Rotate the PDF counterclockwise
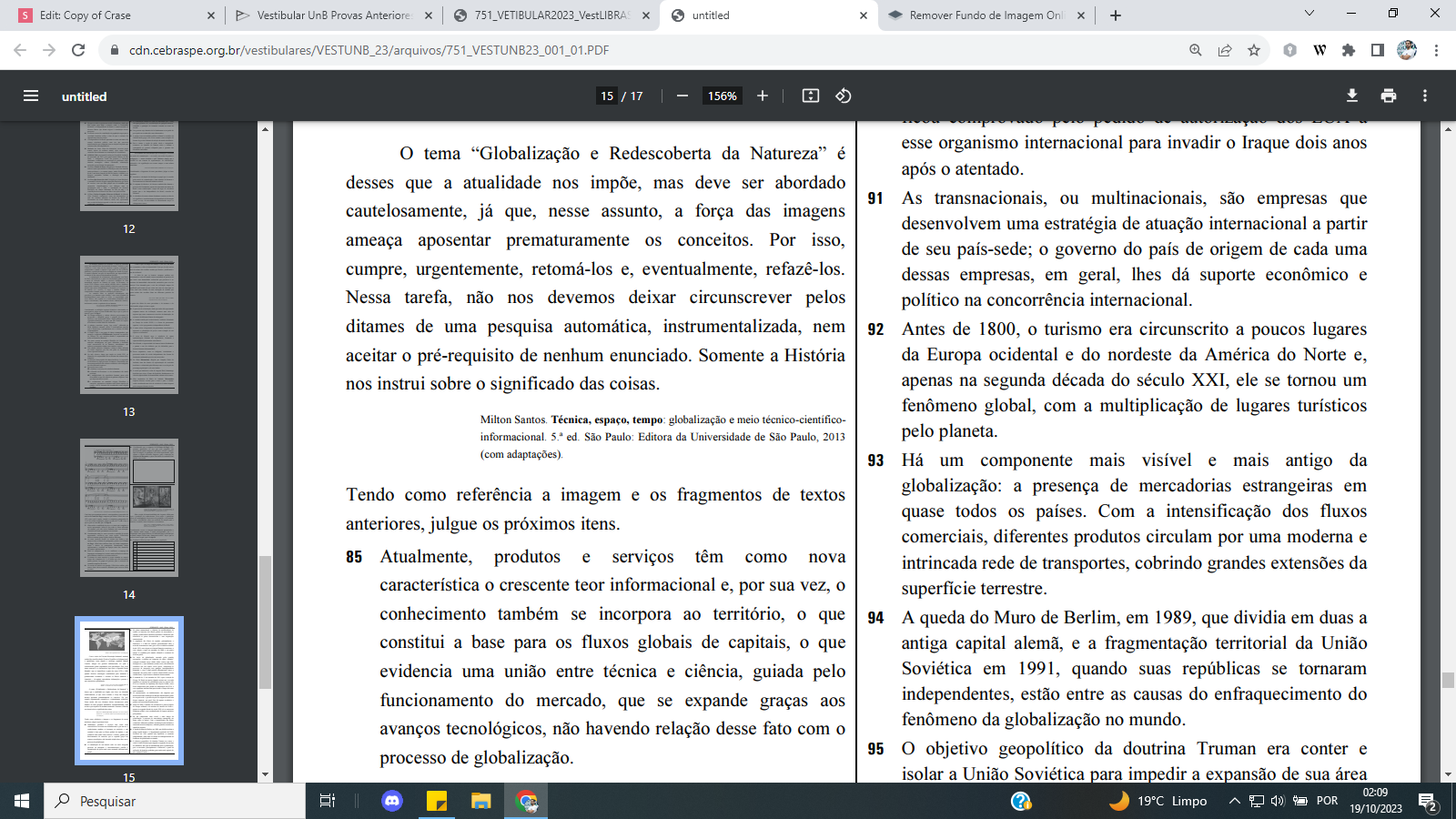The image size is (1456, 819). coord(844,96)
